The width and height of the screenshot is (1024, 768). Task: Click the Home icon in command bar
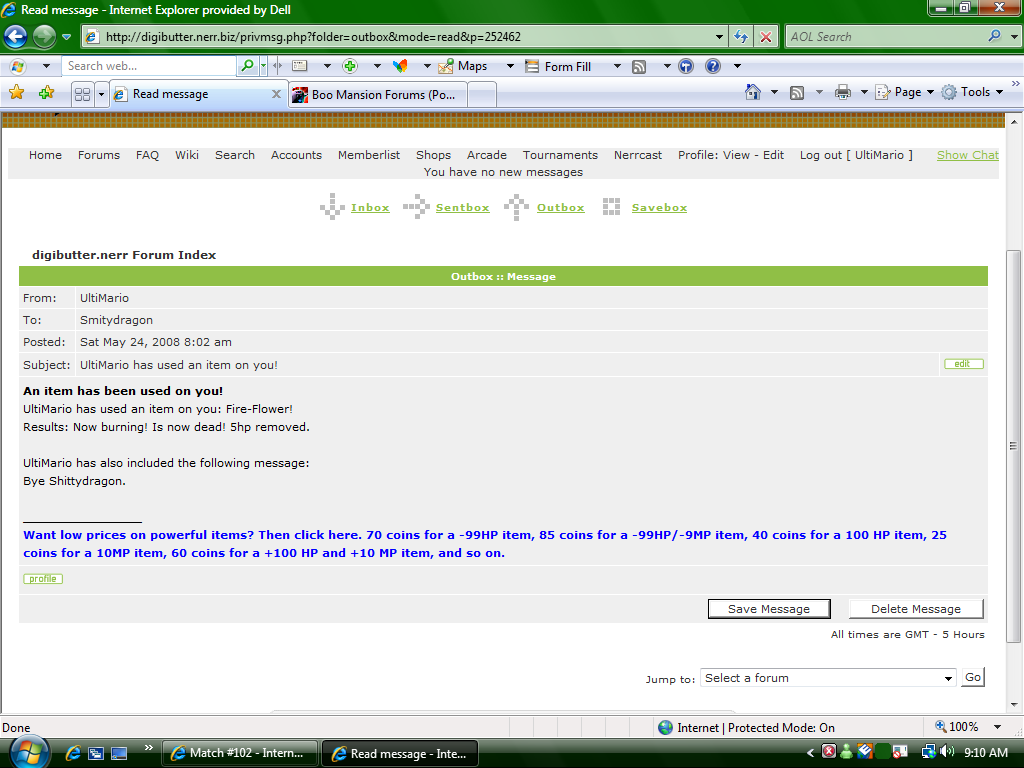click(754, 92)
